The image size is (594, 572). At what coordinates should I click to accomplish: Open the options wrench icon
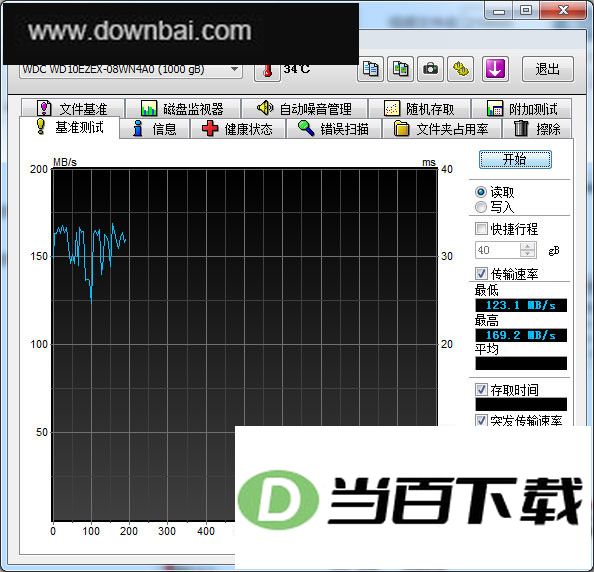coord(461,69)
